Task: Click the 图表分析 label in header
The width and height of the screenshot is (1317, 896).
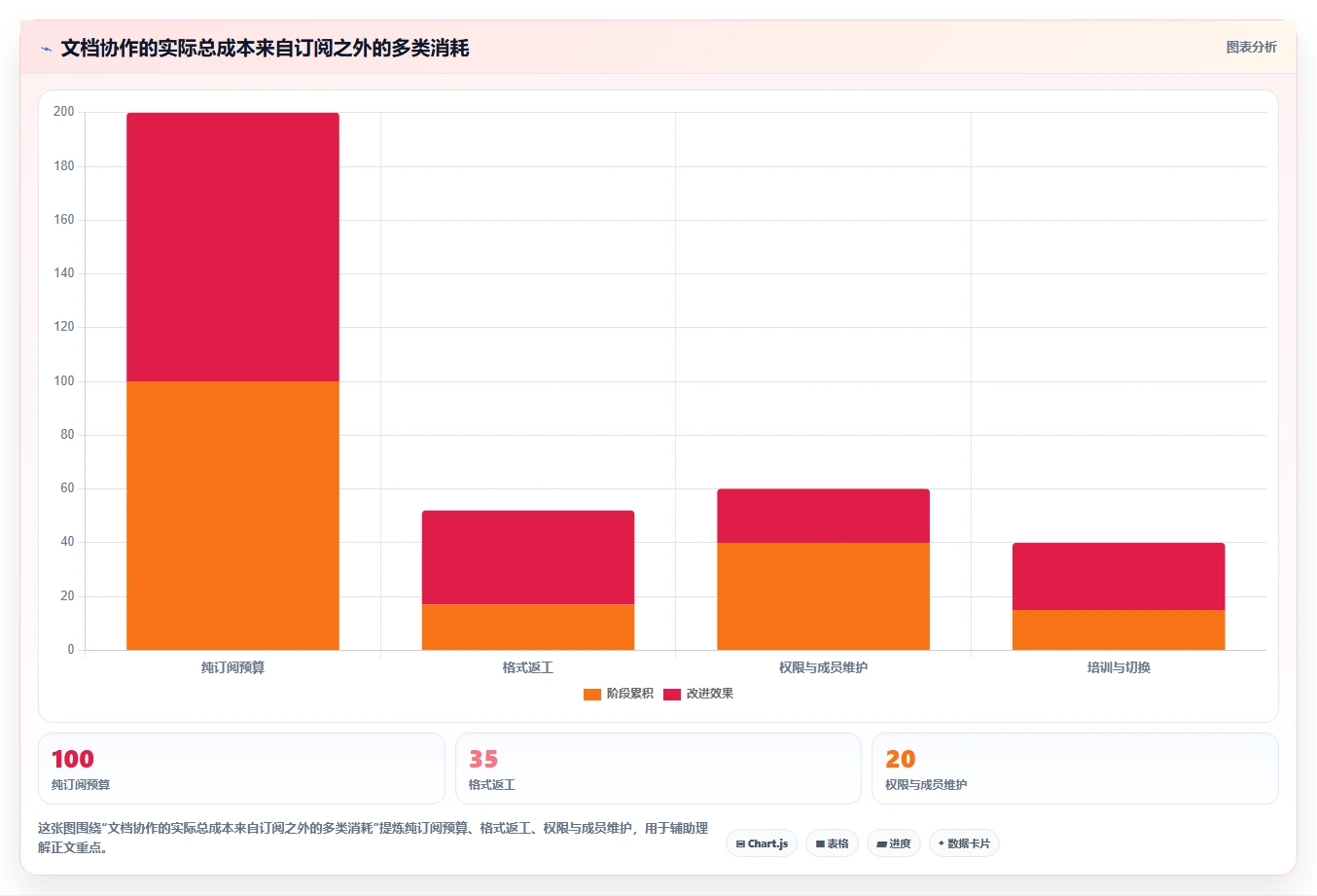Action: 1251,47
